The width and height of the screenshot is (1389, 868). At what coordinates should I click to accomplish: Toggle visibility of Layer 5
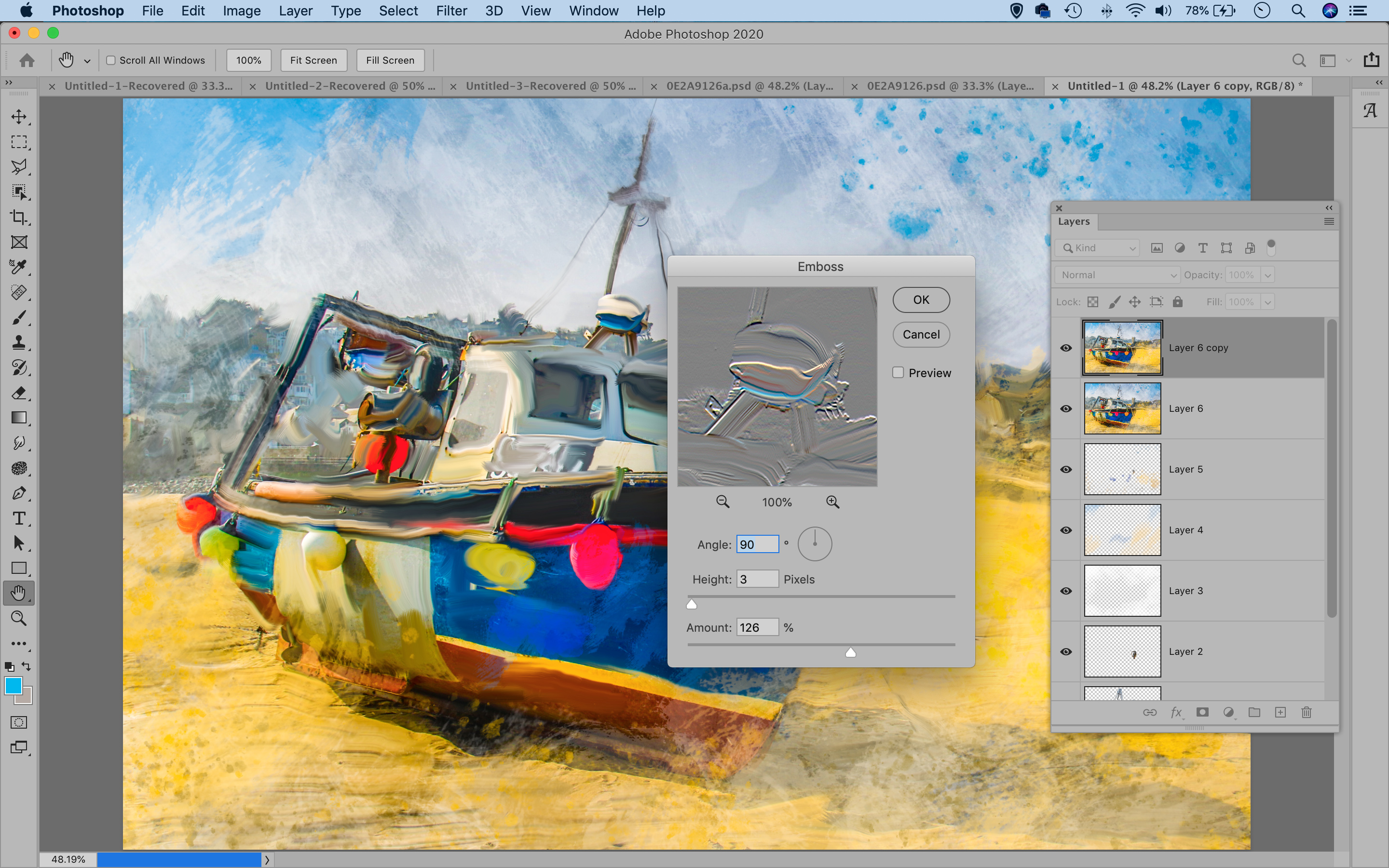point(1066,469)
